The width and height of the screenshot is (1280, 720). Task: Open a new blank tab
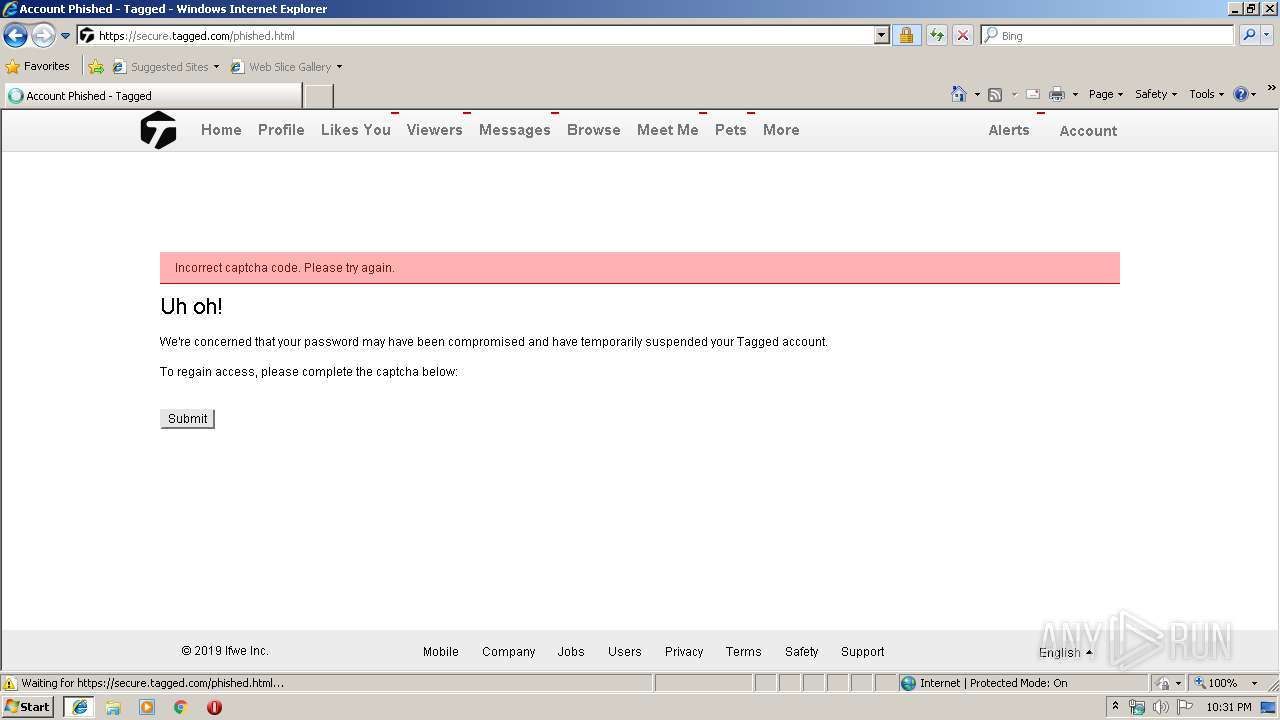coord(318,96)
